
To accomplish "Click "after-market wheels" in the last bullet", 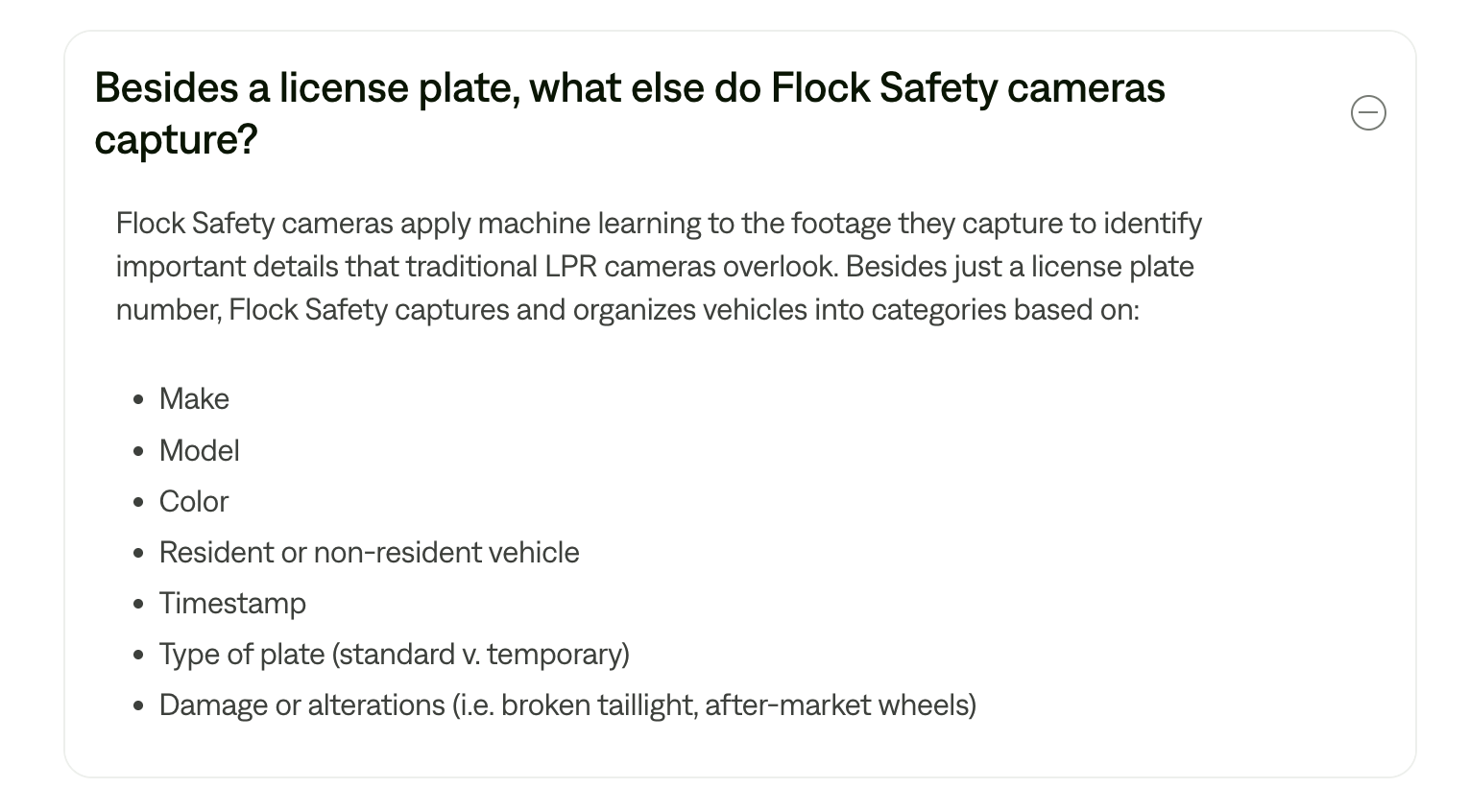I will [x=837, y=705].
